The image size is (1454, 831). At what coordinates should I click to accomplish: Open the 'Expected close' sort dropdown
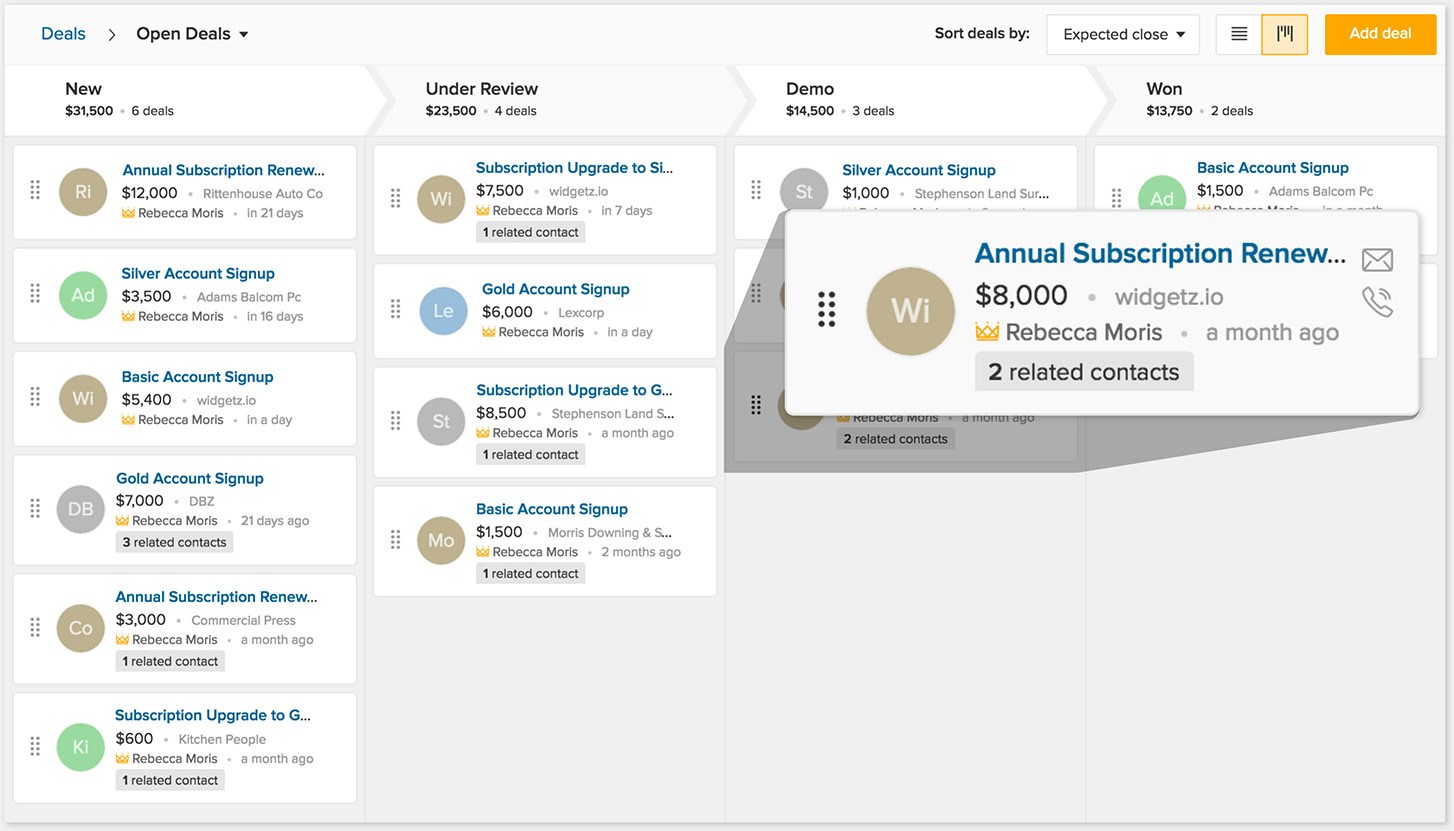coord(1123,34)
